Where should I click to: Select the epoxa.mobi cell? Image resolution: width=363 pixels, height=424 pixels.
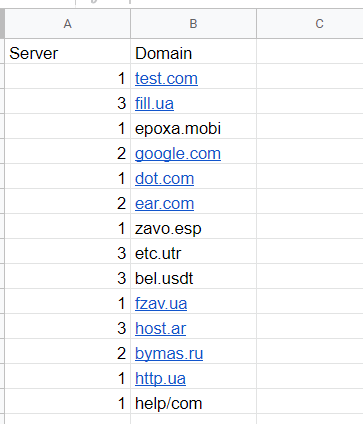pos(193,128)
